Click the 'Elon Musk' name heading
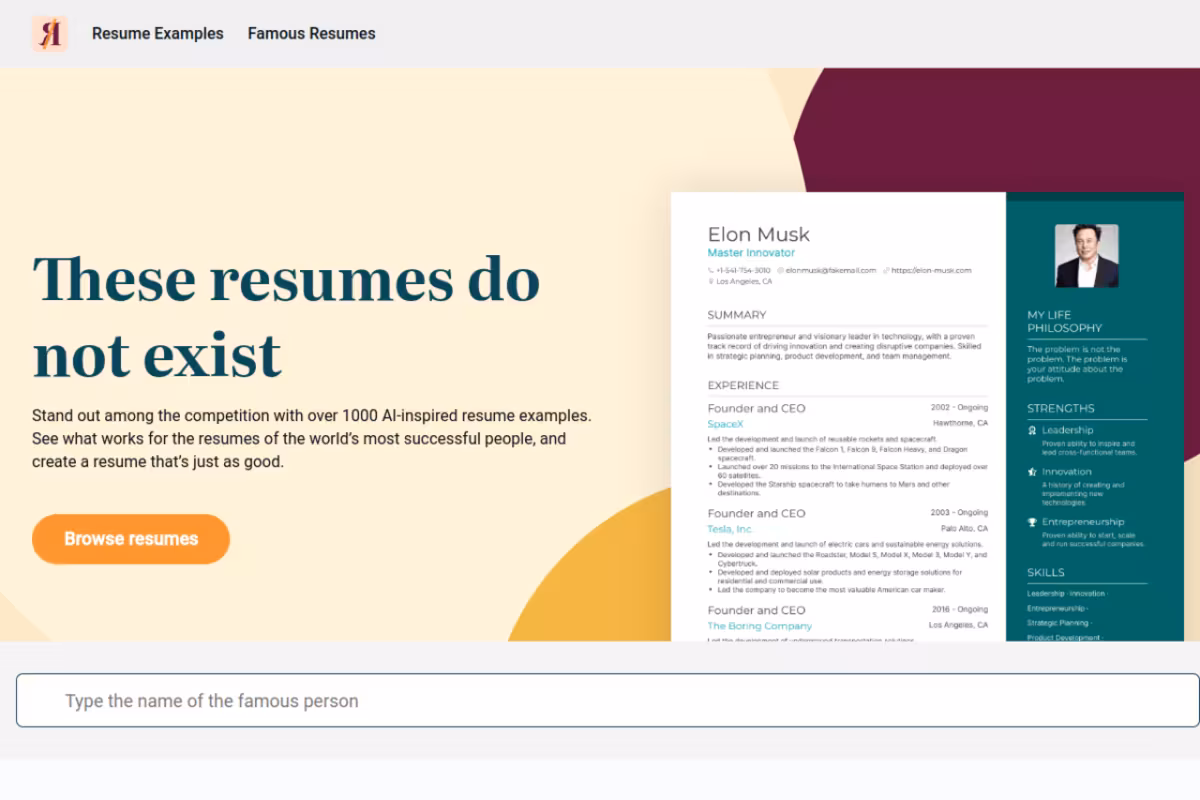Screen dimensions: 1200x800 pos(758,234)
